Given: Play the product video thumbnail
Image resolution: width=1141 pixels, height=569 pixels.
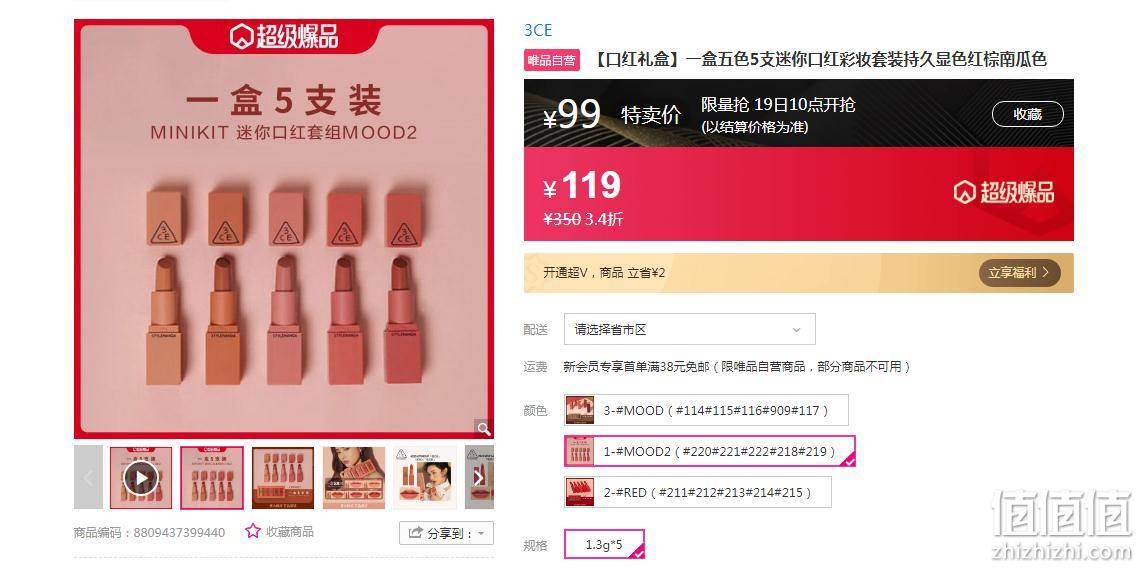Looking at the screenshot, I should [141, 478].
